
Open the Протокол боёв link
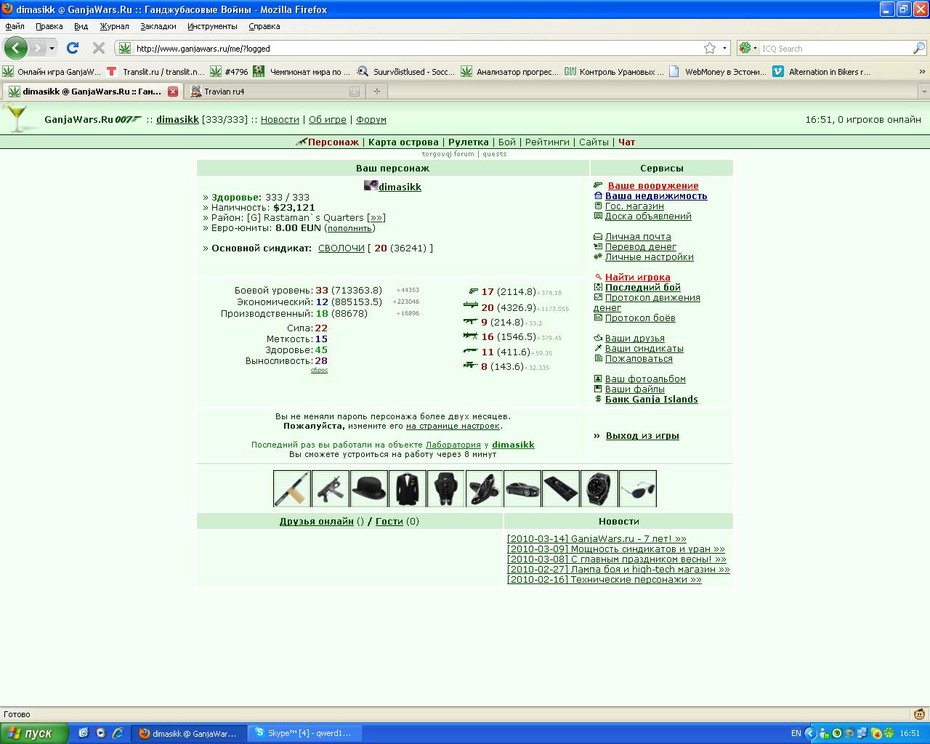coord(640,318)
